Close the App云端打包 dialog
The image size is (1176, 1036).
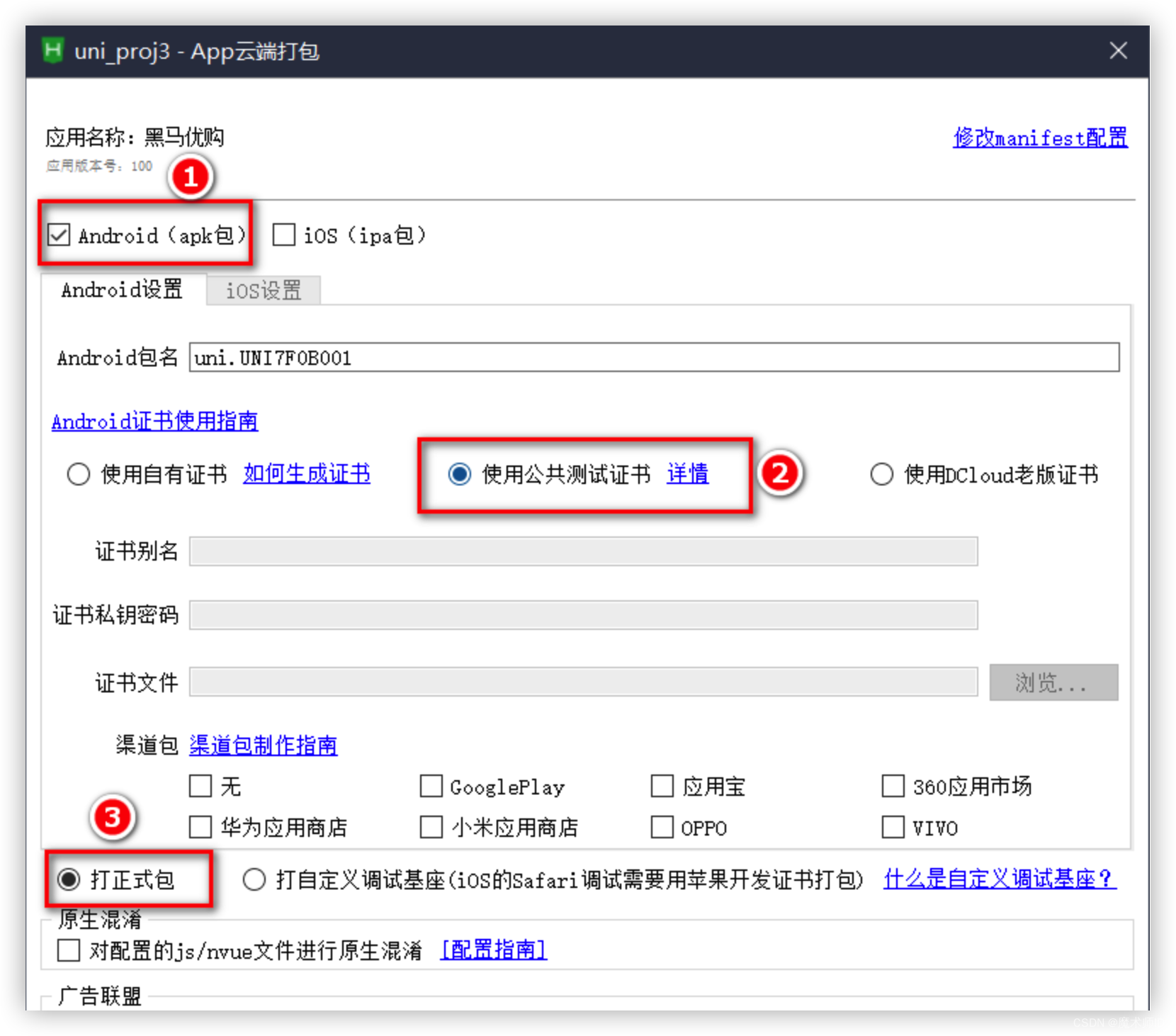point(1118,50)
